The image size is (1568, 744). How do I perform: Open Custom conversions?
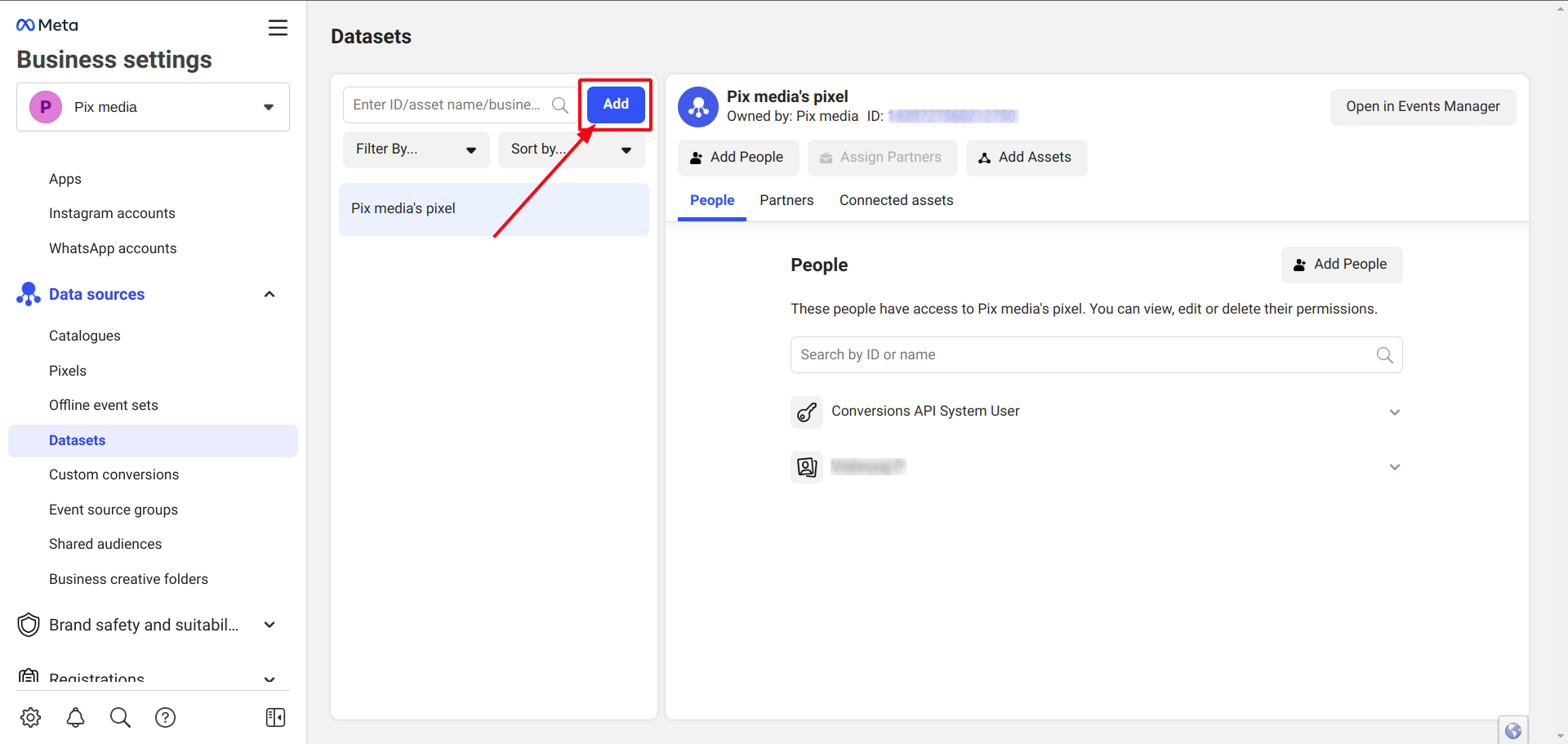click(x=114, y=474)
